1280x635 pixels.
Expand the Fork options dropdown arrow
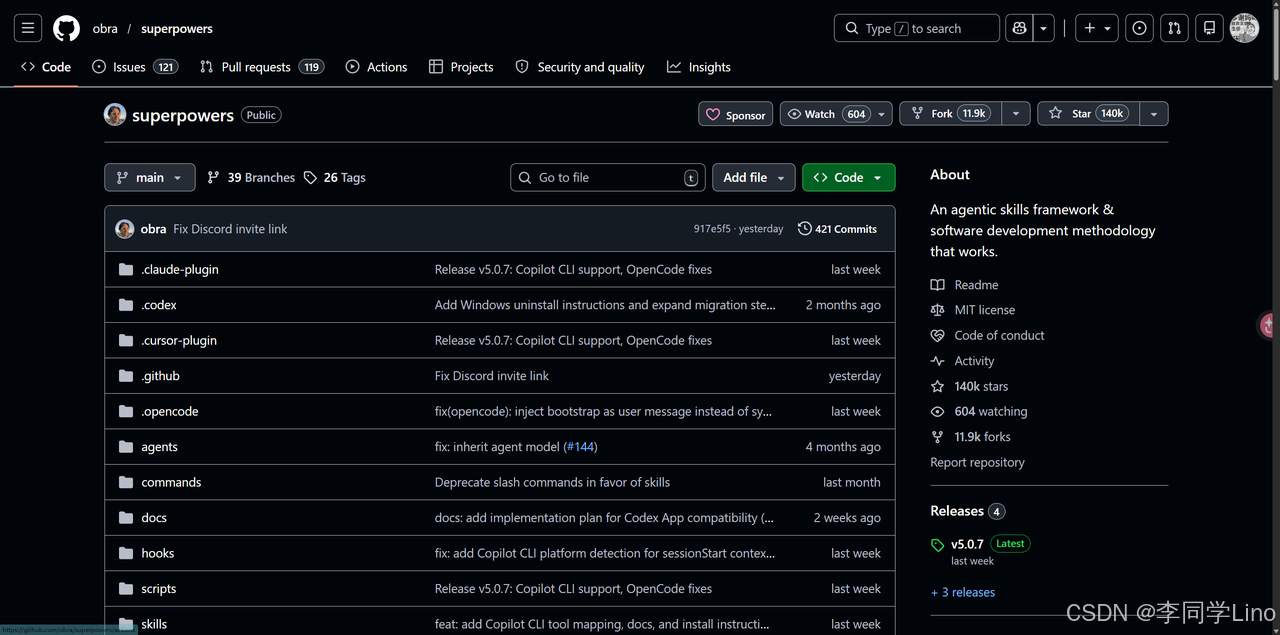click(x=1016, y=114)
